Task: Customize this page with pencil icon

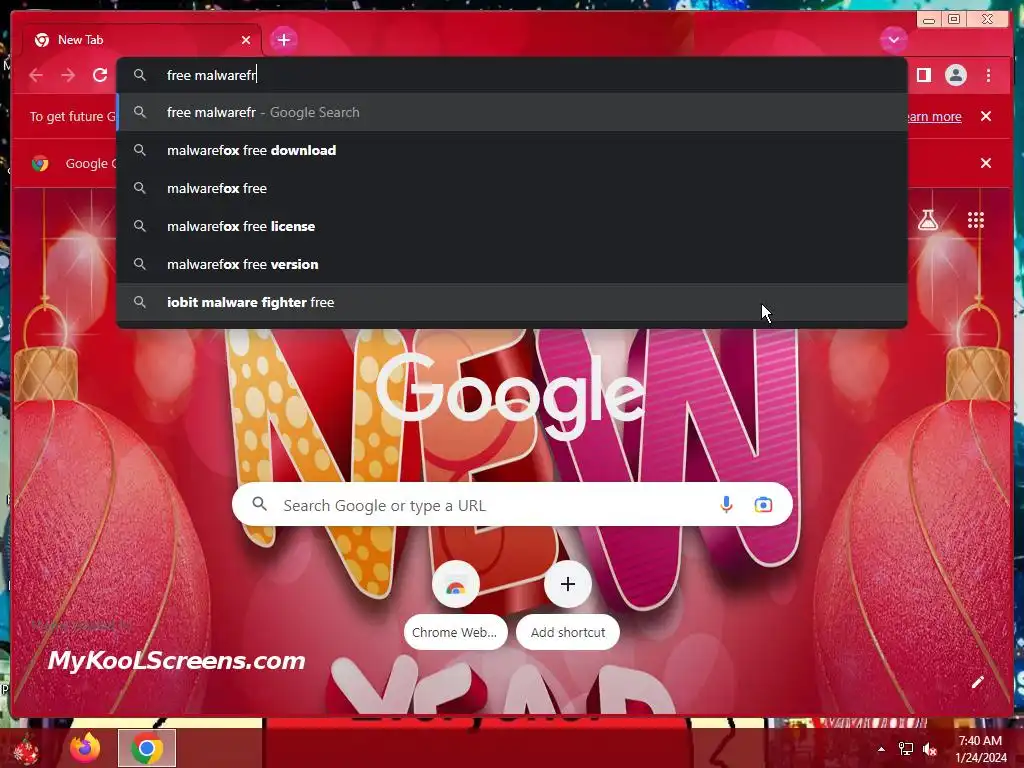Action: tap(977, 682)
